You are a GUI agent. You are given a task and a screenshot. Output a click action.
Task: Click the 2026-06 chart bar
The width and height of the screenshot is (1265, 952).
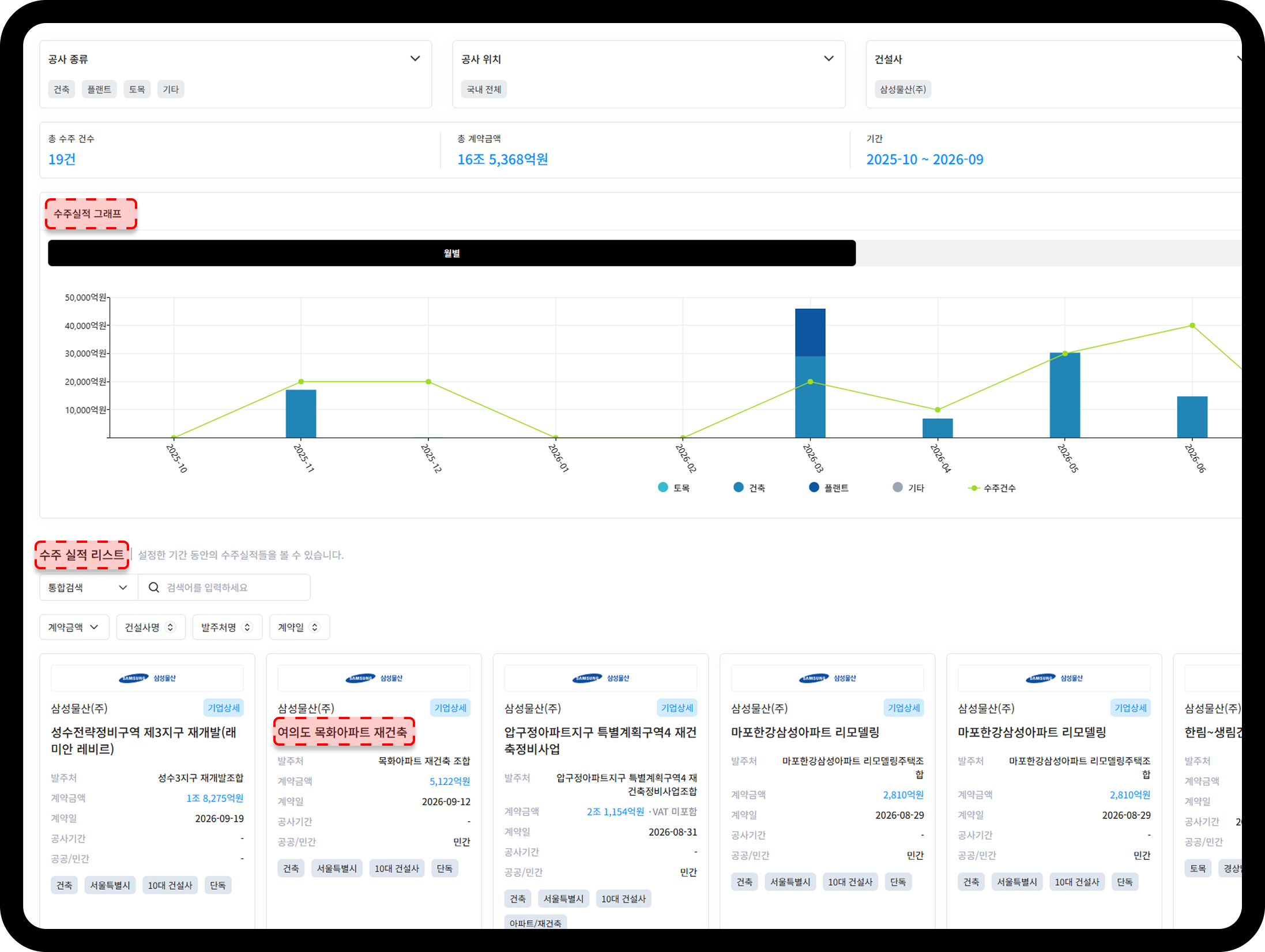pos(1192,417)
